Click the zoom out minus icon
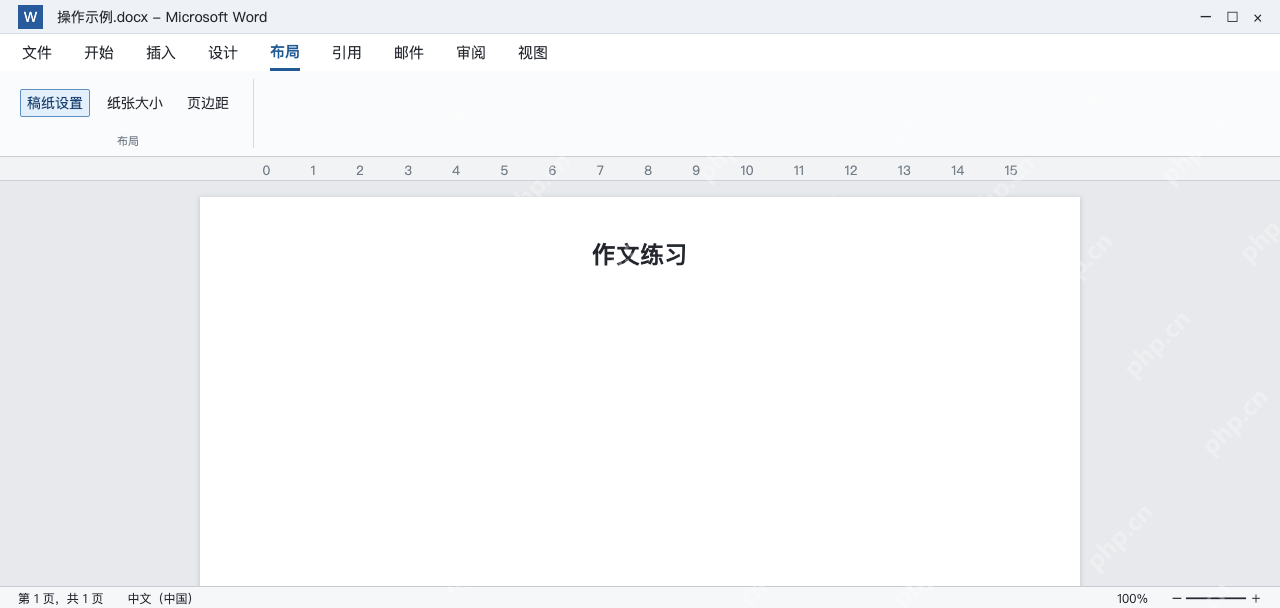The image size is (1280, 608). [x=1177, y=598]
